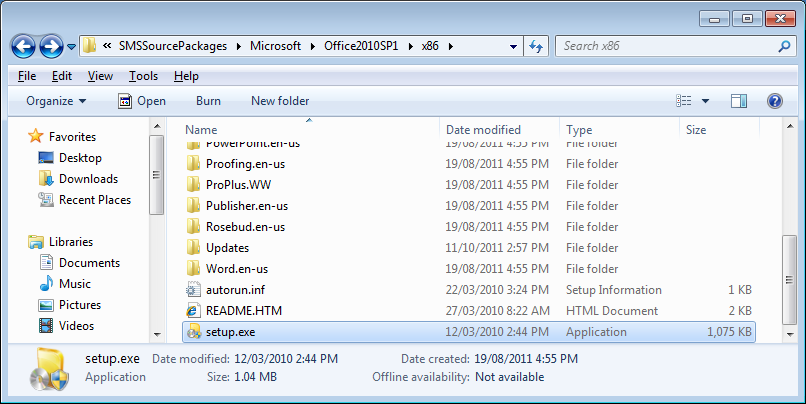Viewport: 806px width, 404px height.
Task: Select the README.HTM file icon
Action: coord(193,311)
